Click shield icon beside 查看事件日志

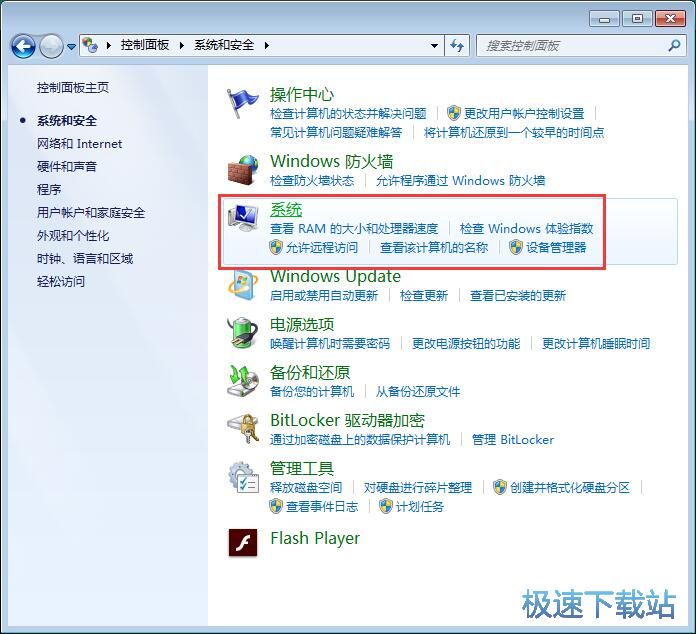coord(276,506)
